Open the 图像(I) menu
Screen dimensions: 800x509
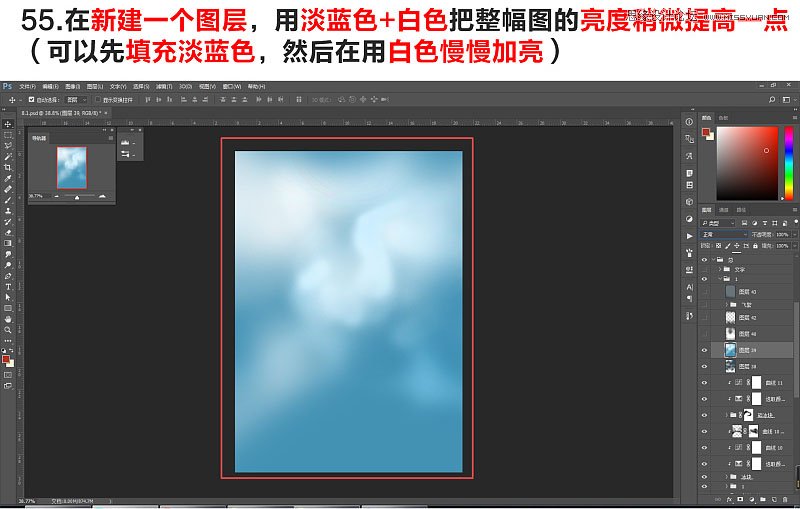pos(73,87)
